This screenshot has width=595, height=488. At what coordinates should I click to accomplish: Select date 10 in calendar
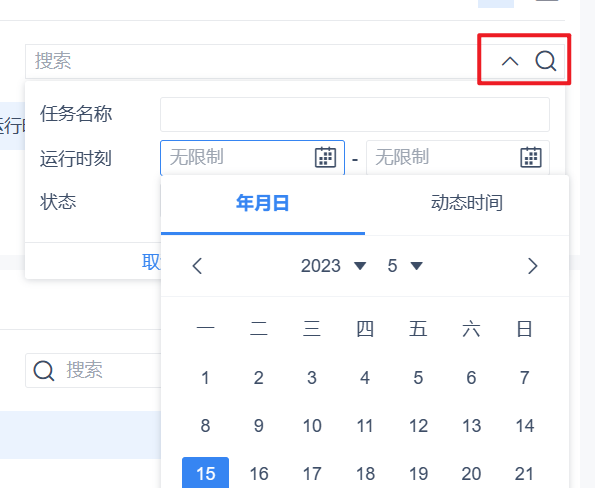coord(312,426)
